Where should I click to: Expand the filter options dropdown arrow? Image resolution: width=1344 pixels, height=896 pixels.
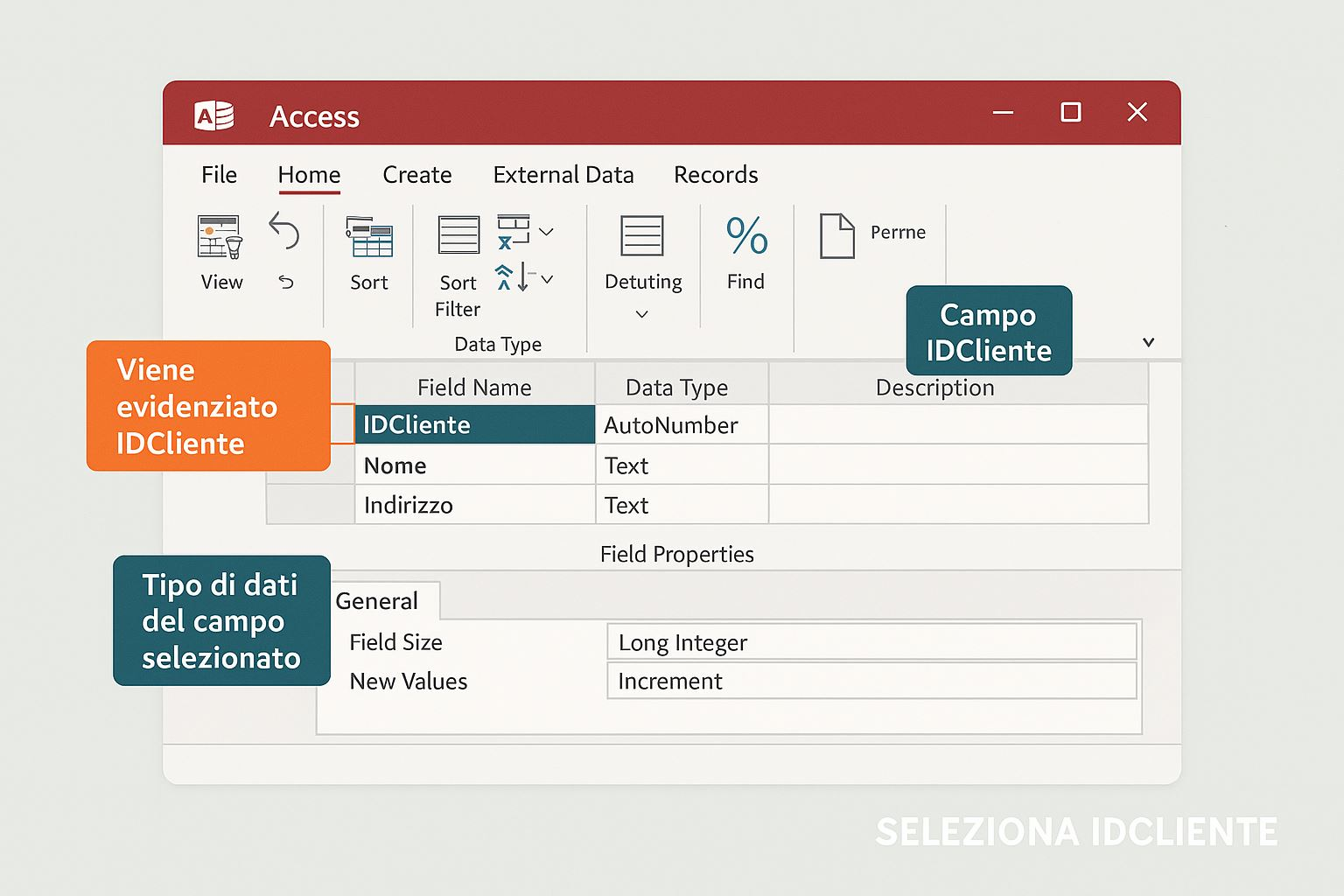coord(547,232)
